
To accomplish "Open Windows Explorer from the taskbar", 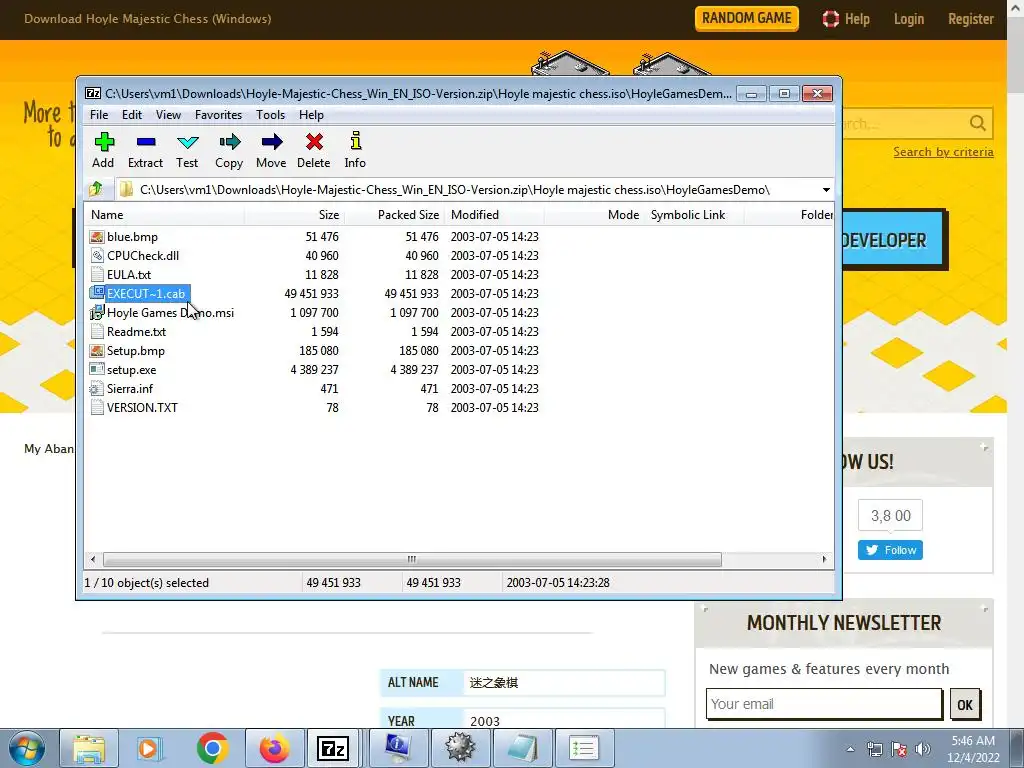I will [89, 748].
